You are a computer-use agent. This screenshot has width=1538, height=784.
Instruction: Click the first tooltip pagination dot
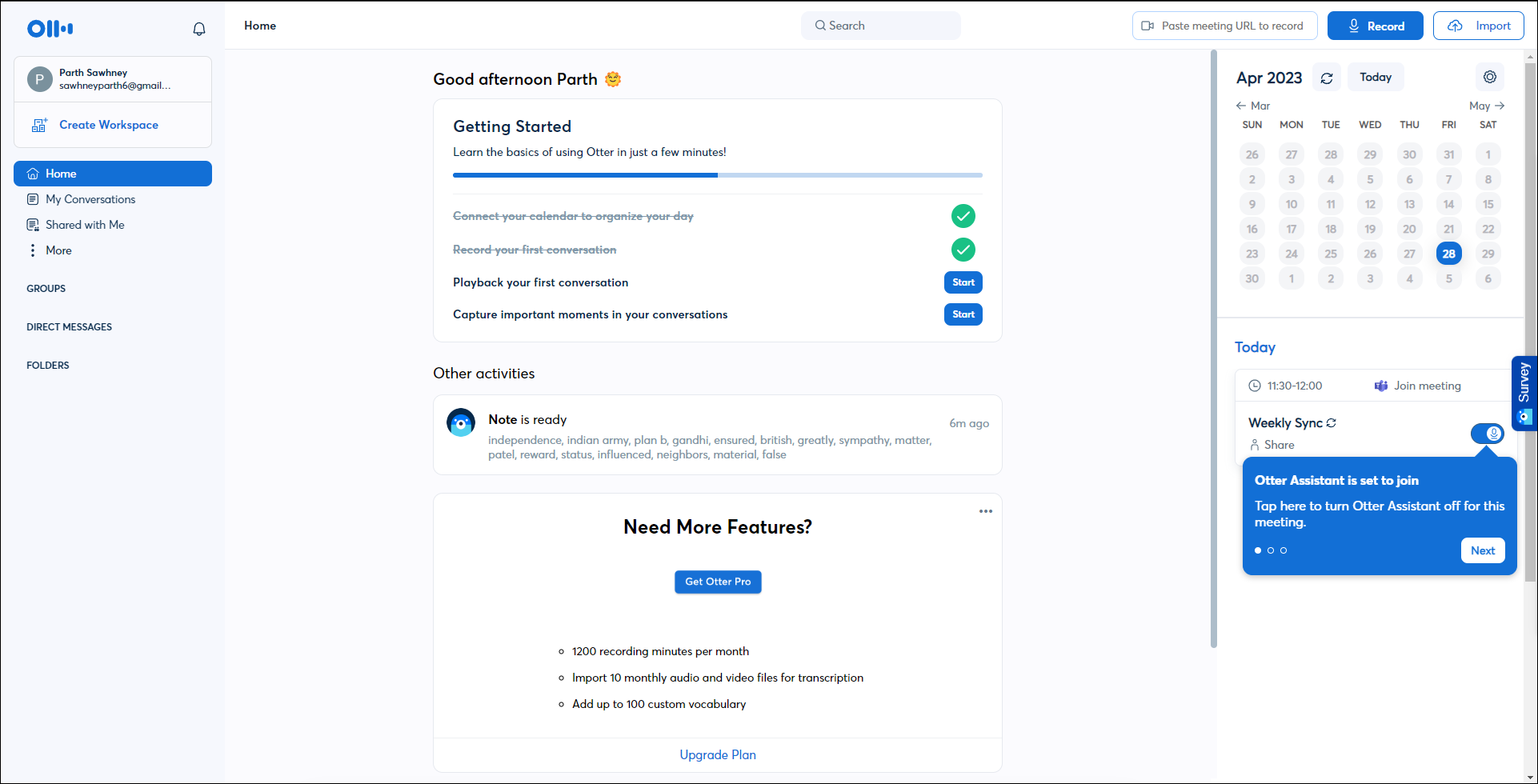(1258, 550)
